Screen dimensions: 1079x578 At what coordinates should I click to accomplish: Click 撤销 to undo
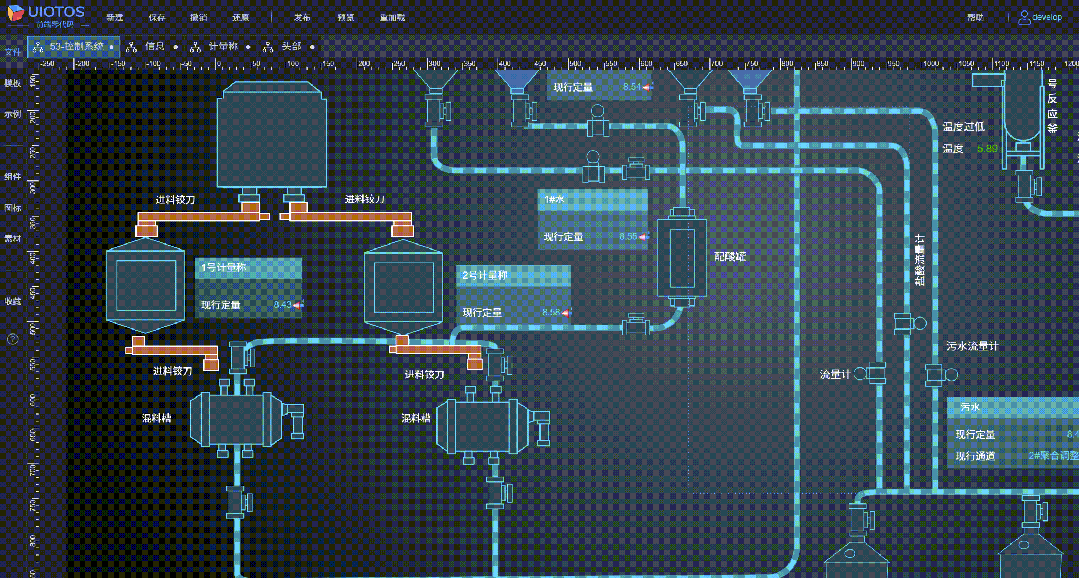tap(198, 18)
